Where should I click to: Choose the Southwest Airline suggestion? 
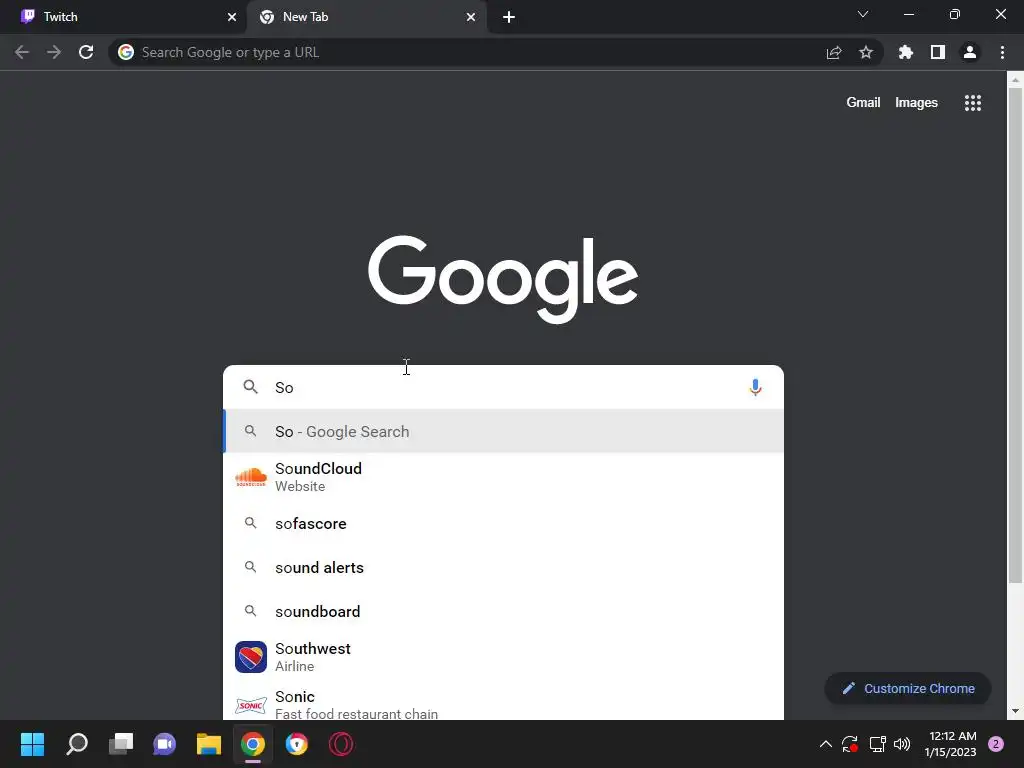click(x=504, y=657)
